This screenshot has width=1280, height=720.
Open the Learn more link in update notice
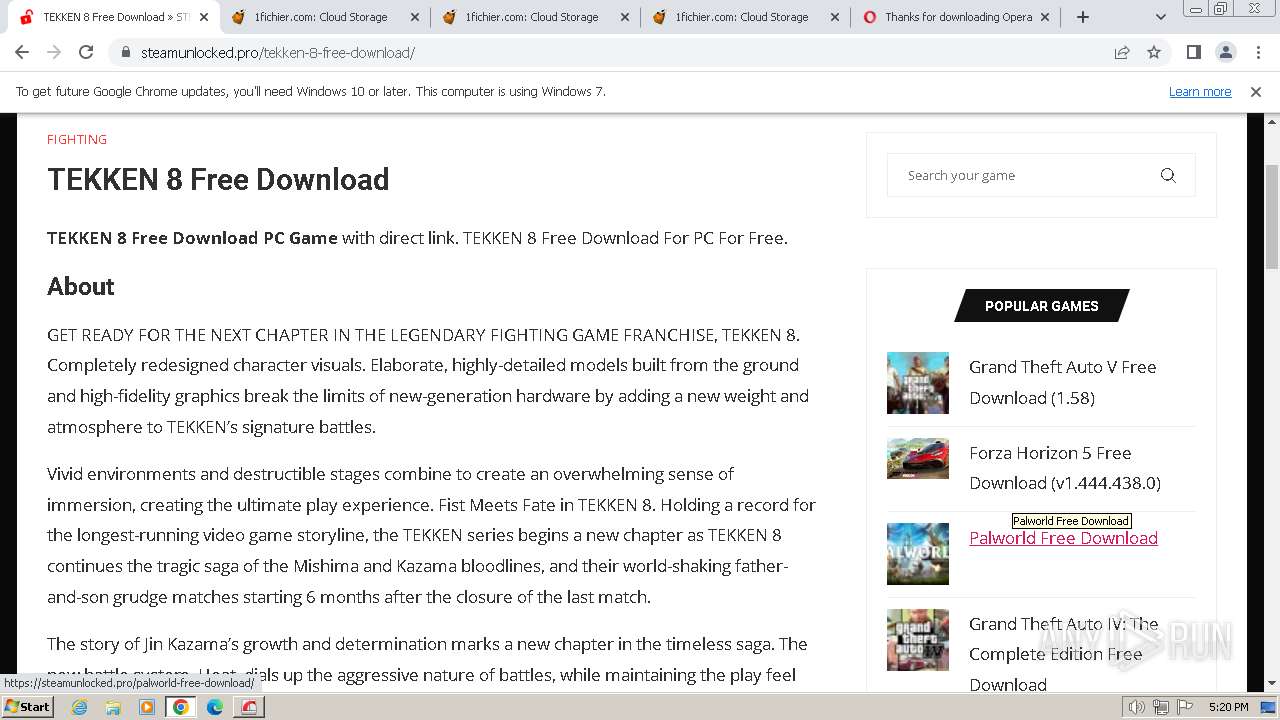(1200, 92)
